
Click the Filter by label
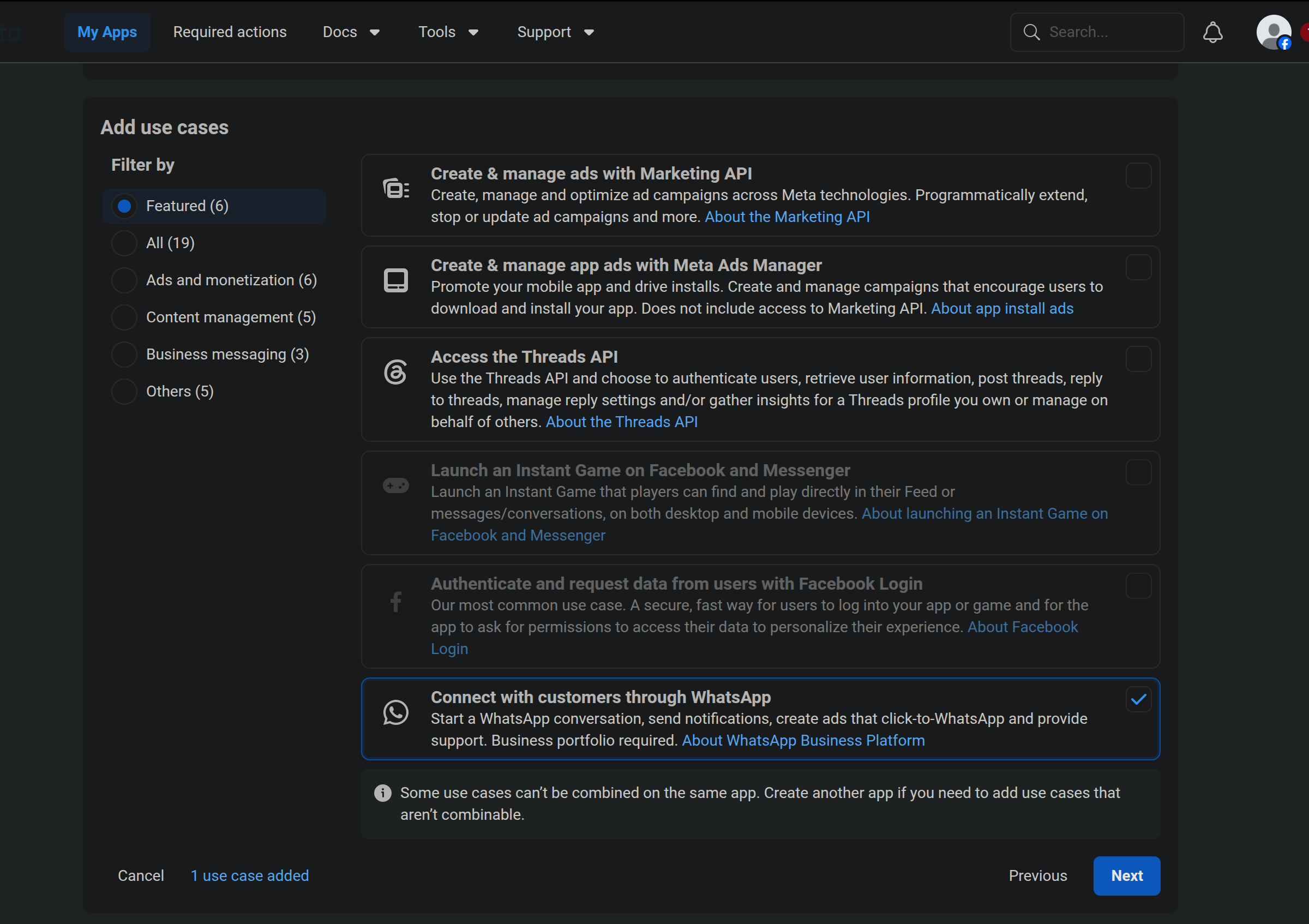point(142,165)
